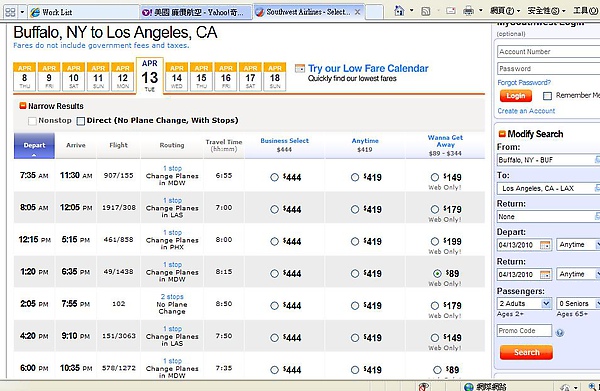Click the Low Fare Calendar icon
The image size is (600, 391).
tap(300, 68)
